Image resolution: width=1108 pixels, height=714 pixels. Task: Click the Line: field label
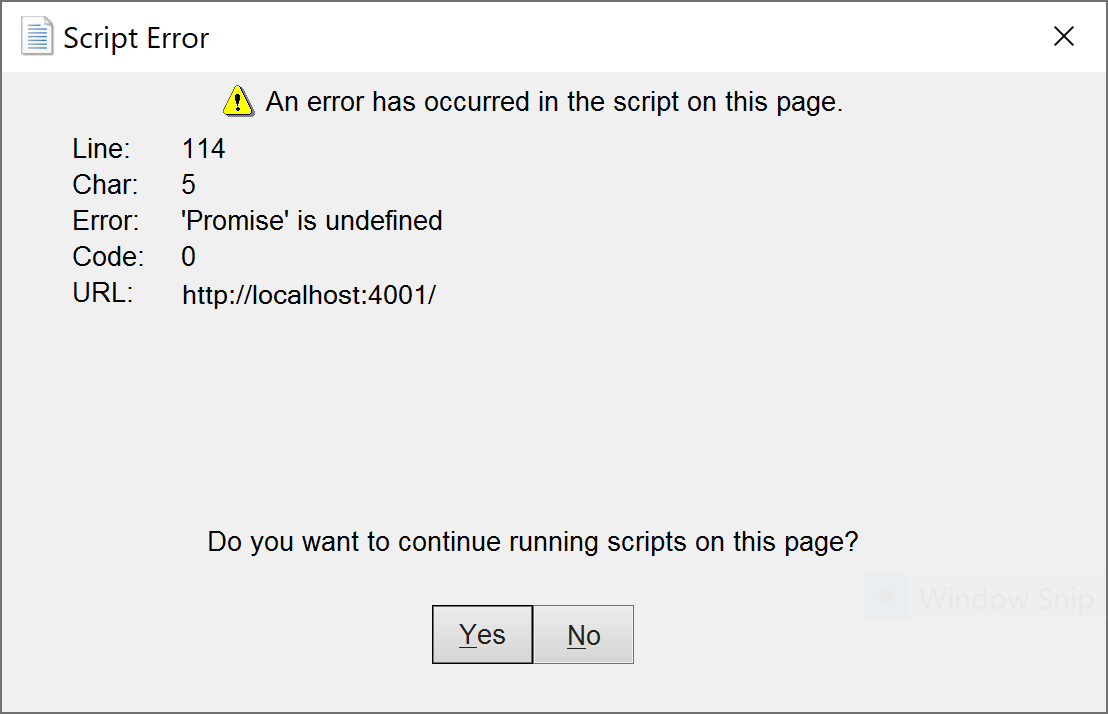tap(100, 148)
